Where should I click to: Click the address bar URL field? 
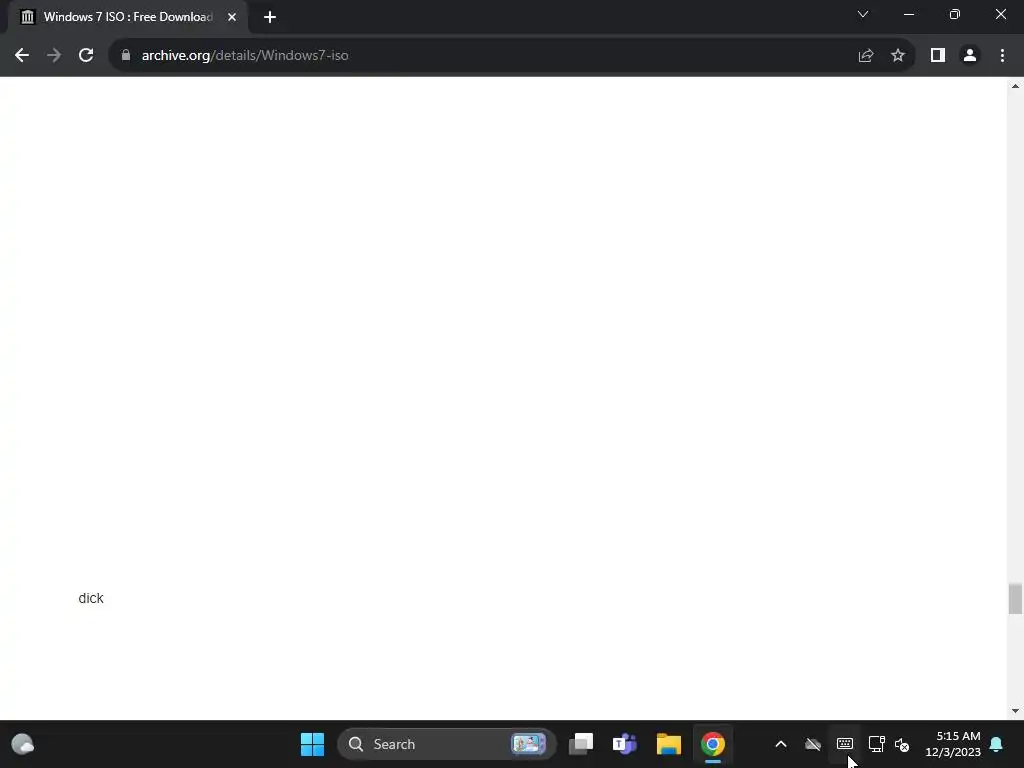pyautogui.click(x=490, y=56)
